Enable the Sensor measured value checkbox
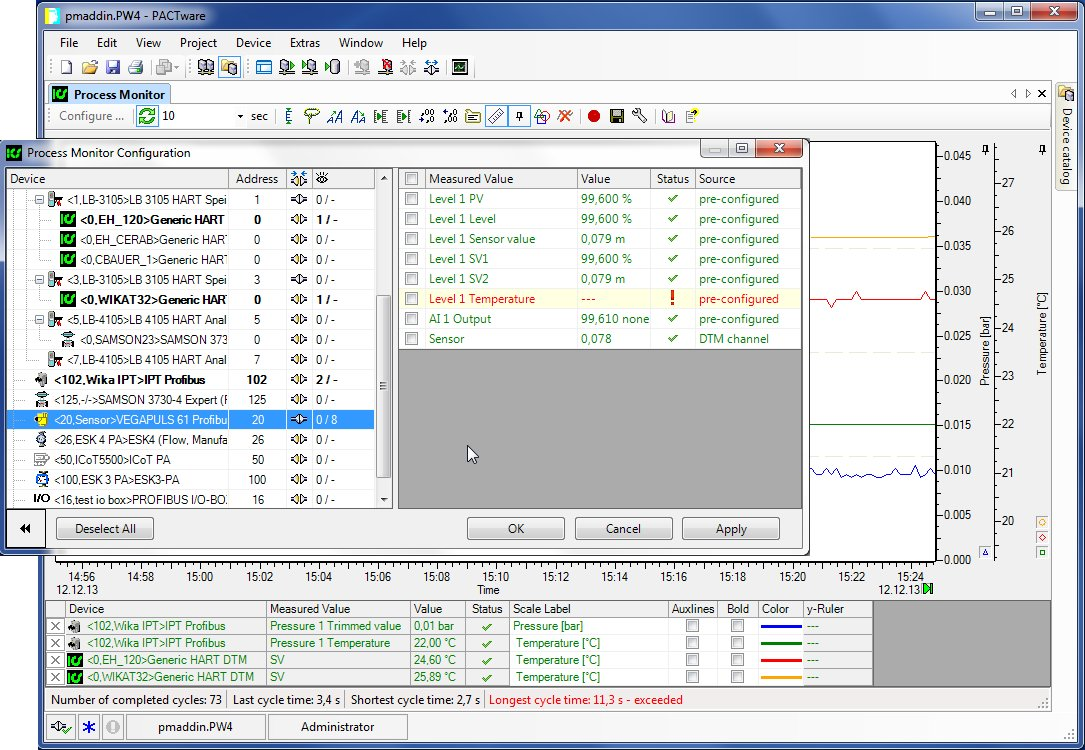The width and height of the screenshot is (1085, 750). pos(411,339)
